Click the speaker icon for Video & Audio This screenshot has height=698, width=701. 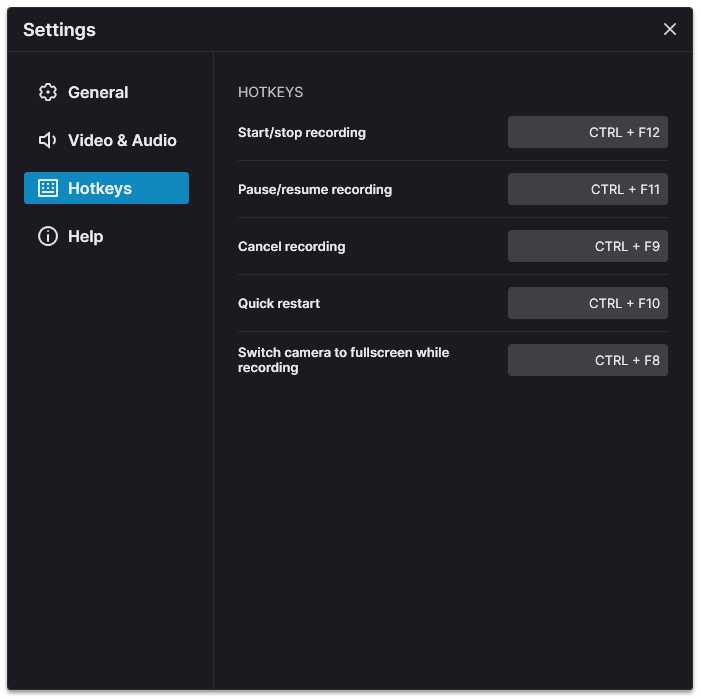[x=47, y=140]
